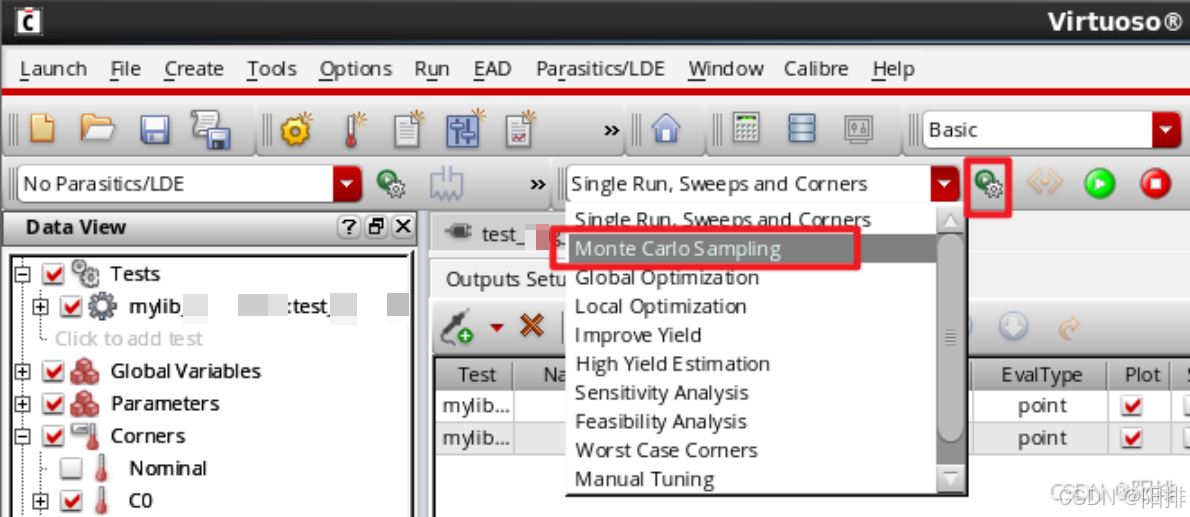Click the run mode dropdown arrow
The image size is (1190, 517).
pos(943,184)
